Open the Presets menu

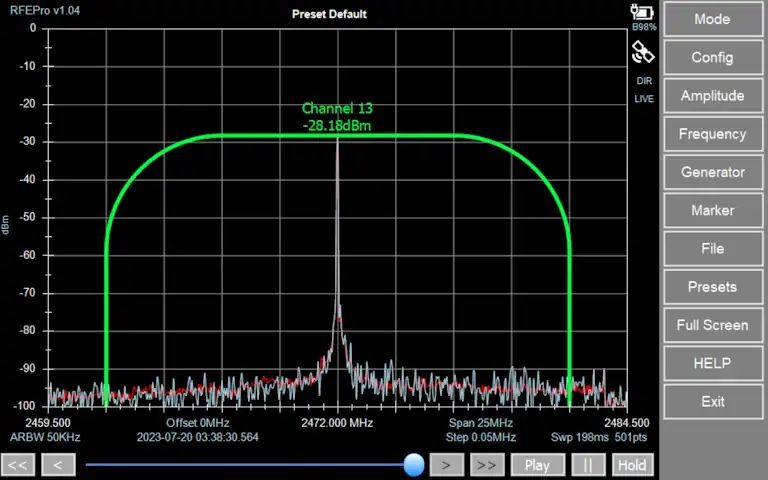click(x=712, y=287)
